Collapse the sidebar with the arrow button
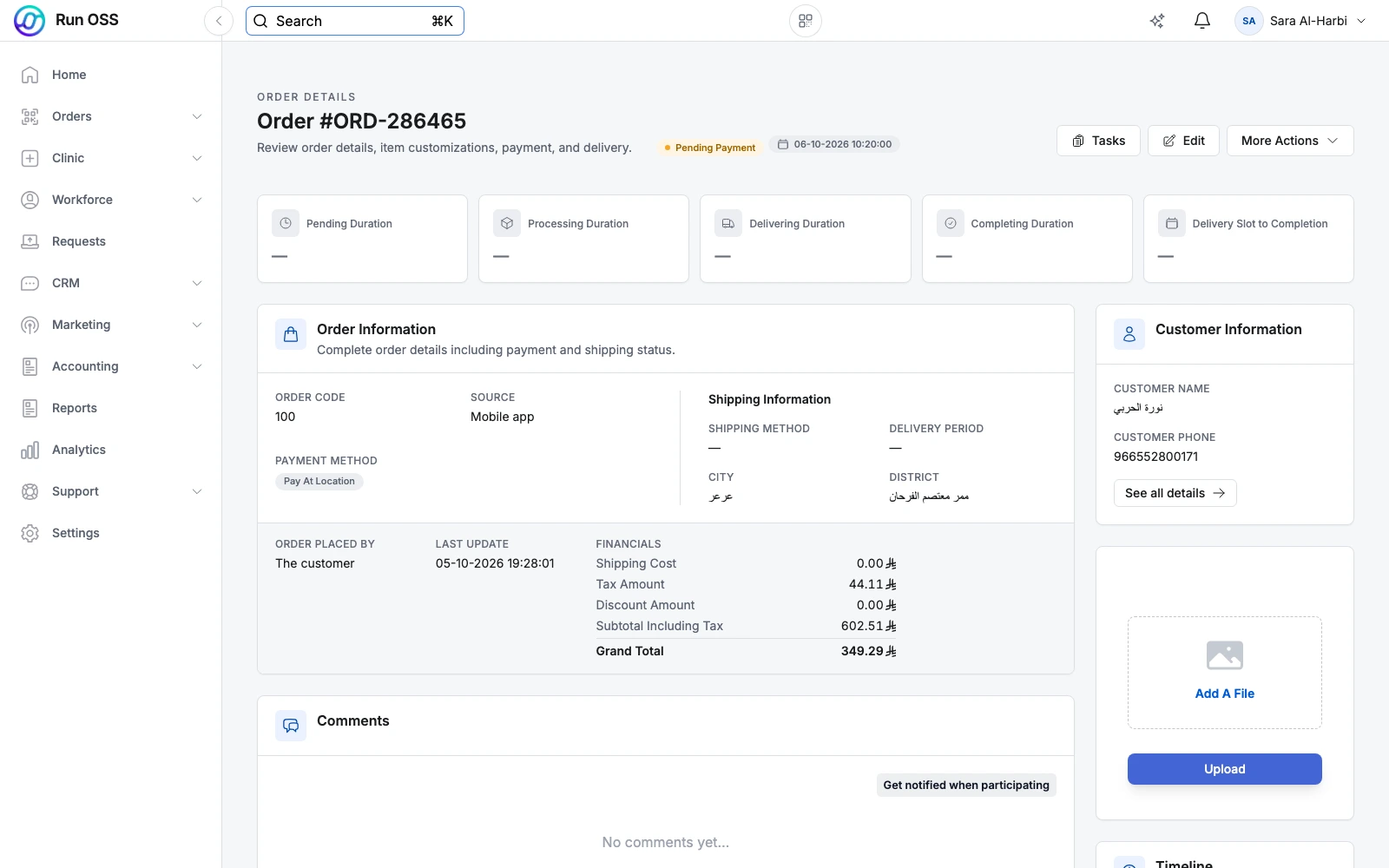Viewport: 1389px width, 868px height. click(x=219, y=21)
